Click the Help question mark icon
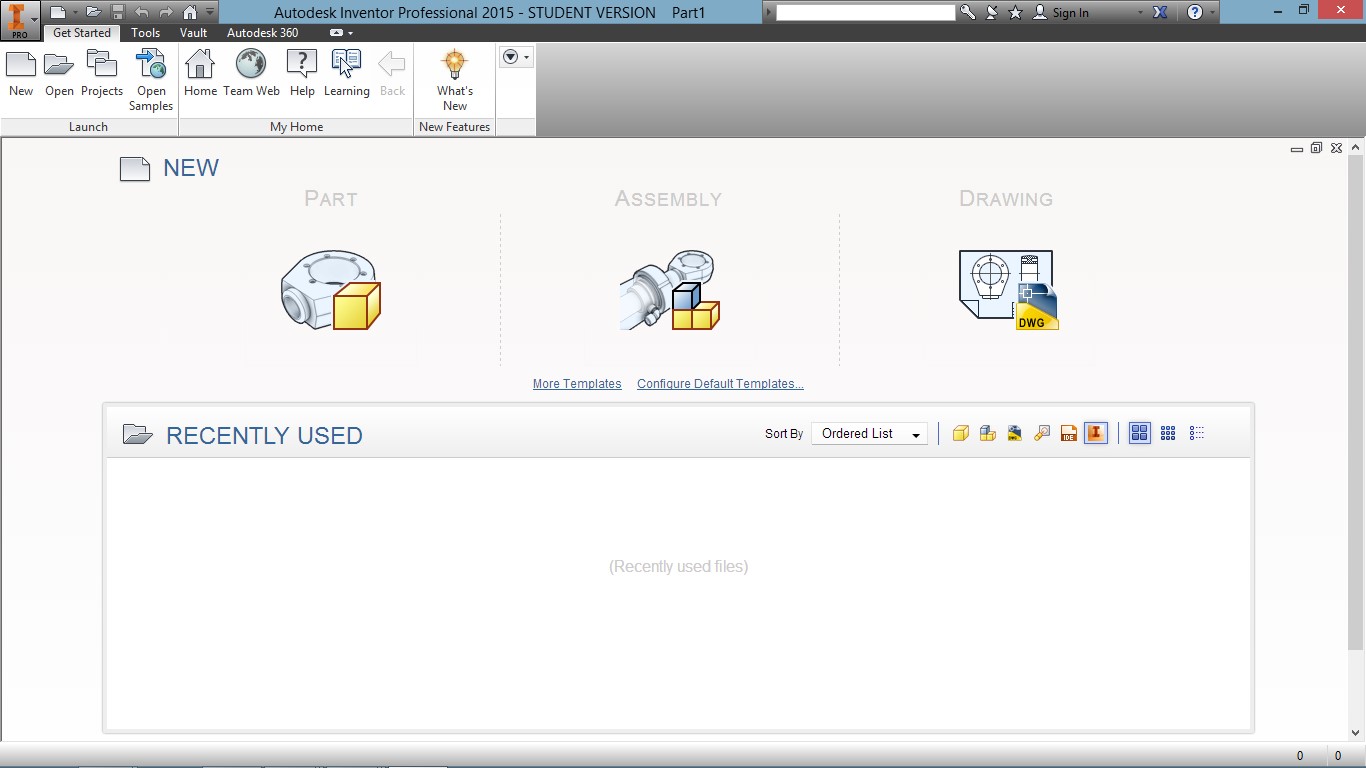The width and height of the screenshot is (1366, 768). coord(1195,12)
